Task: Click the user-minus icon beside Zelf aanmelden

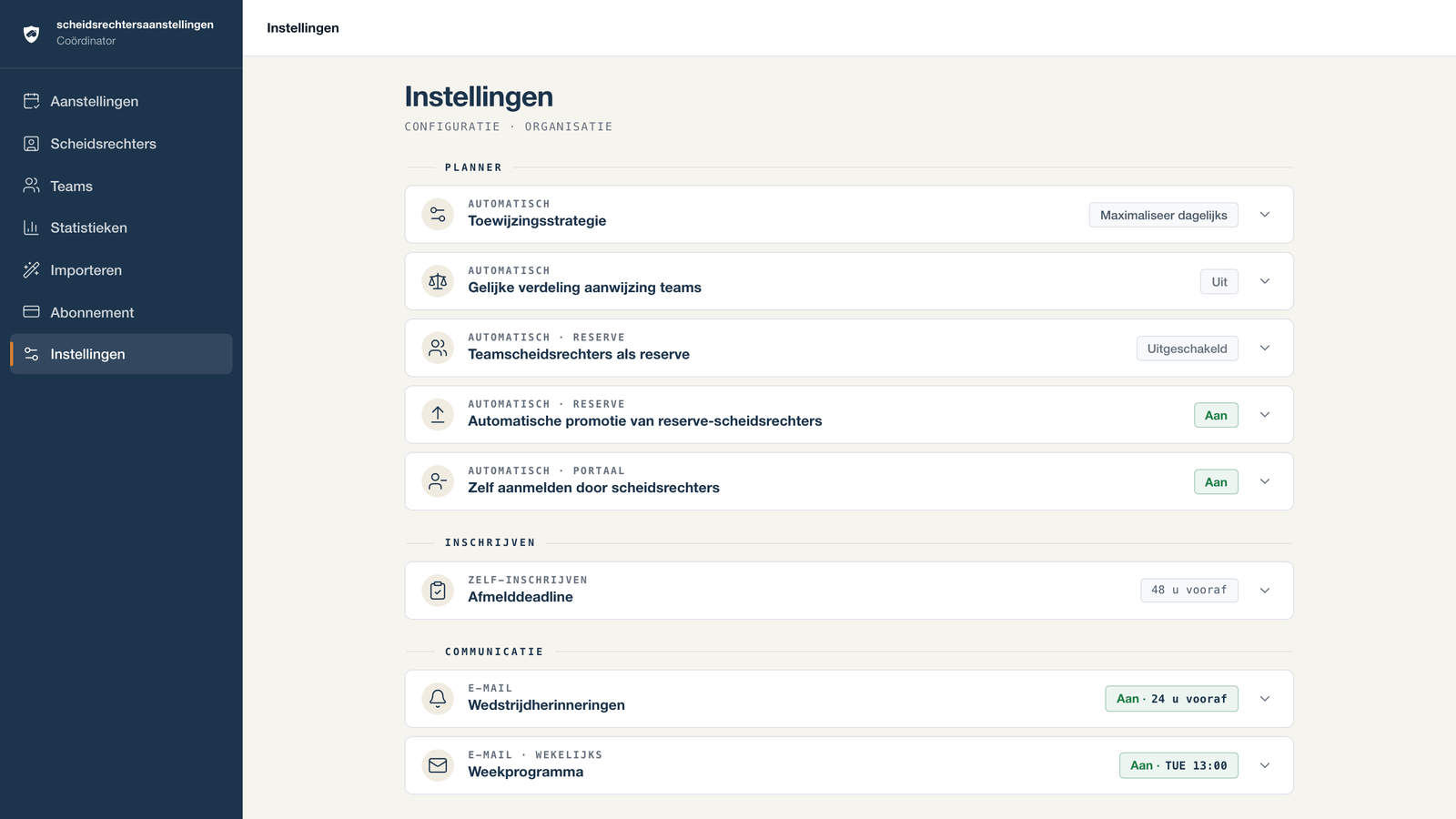Action: (x=438, y=481)
